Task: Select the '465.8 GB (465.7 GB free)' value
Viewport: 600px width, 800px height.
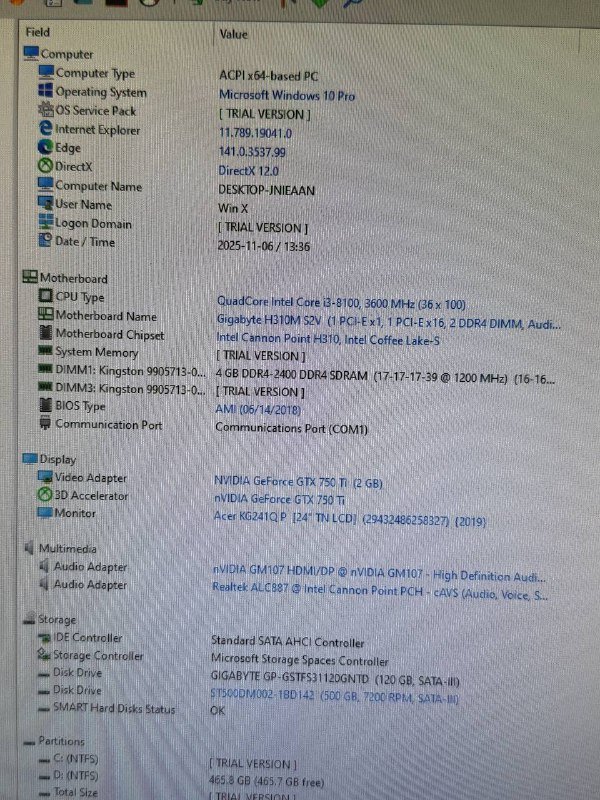Action: [266, 781]
